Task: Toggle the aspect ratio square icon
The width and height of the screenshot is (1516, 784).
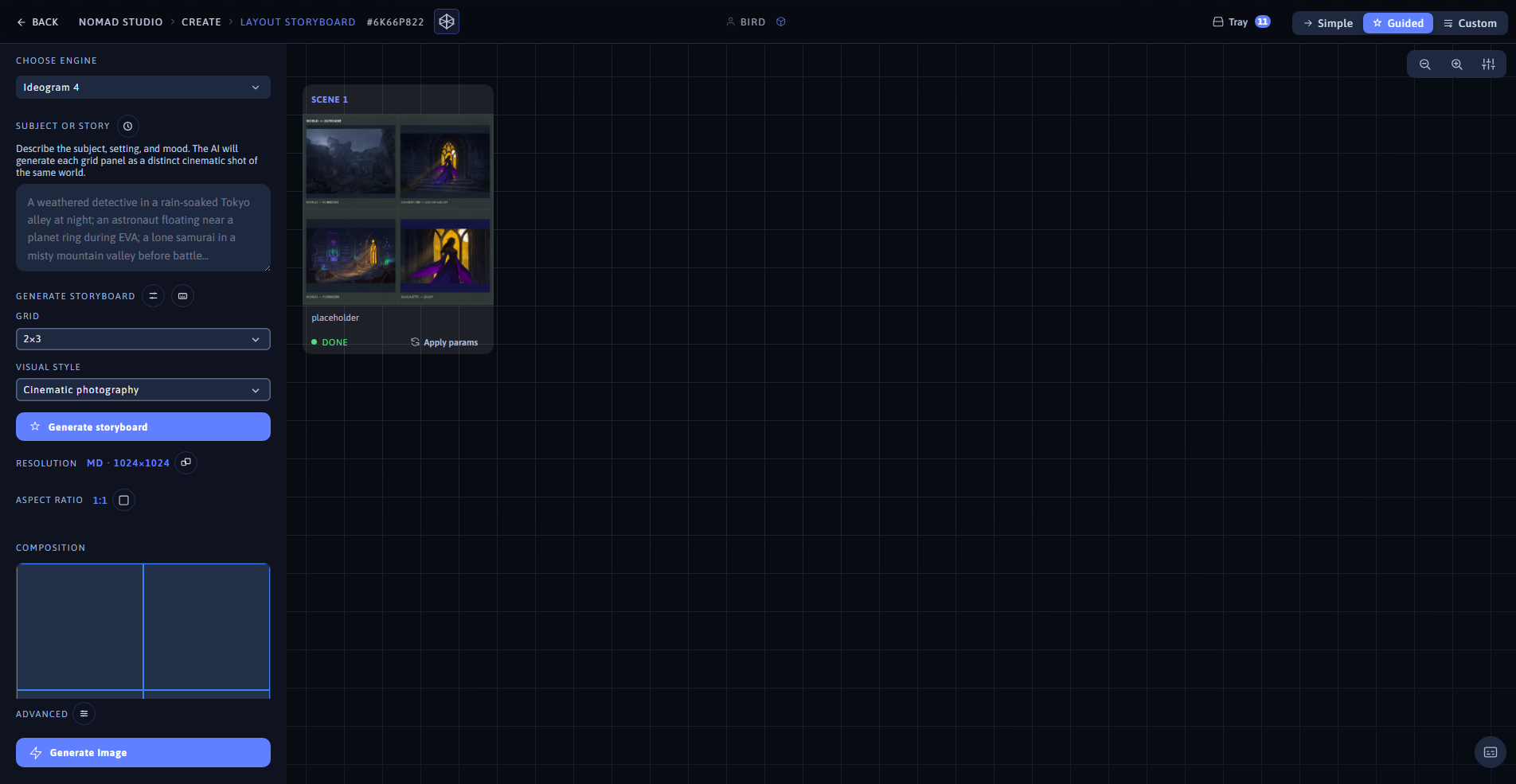Action: [124, 500]
